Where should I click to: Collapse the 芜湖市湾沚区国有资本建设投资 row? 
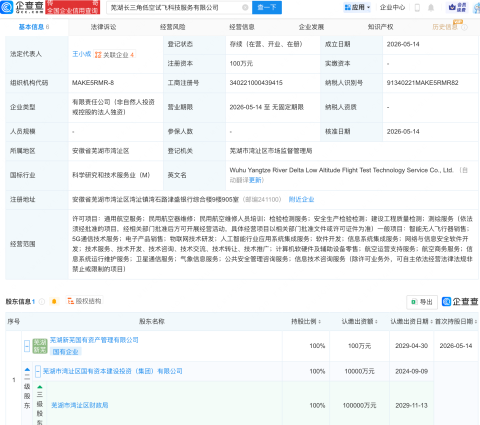click(38, 371)
